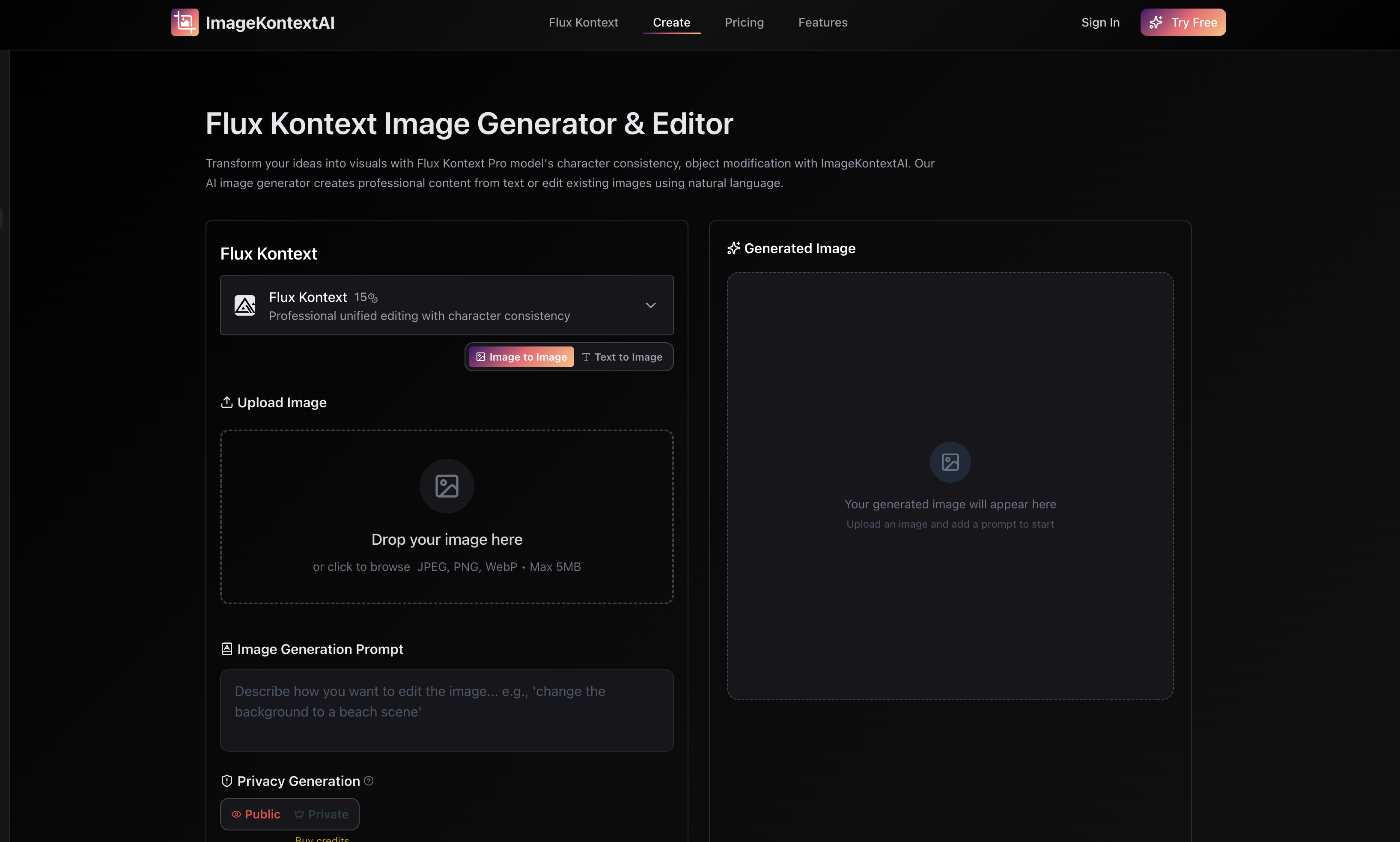Switch to Text to Image mode
The width and height of the screenshot is (1400, 842).
622,357
